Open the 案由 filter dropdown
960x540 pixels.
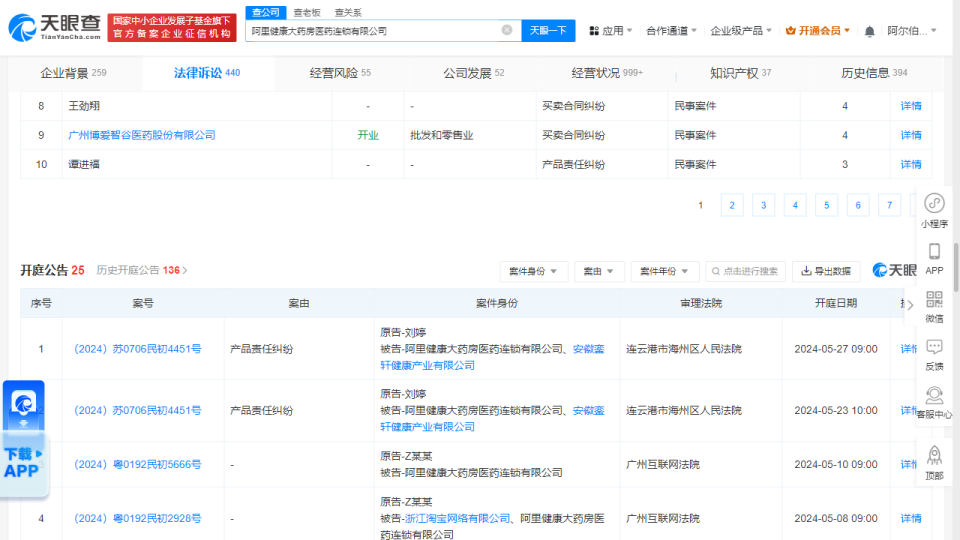[x=598, y=271]
